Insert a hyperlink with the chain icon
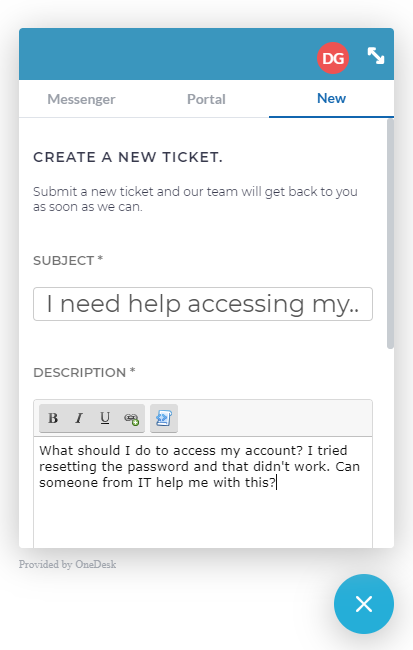The image size is (413, 650). click(x=131, y=419)
